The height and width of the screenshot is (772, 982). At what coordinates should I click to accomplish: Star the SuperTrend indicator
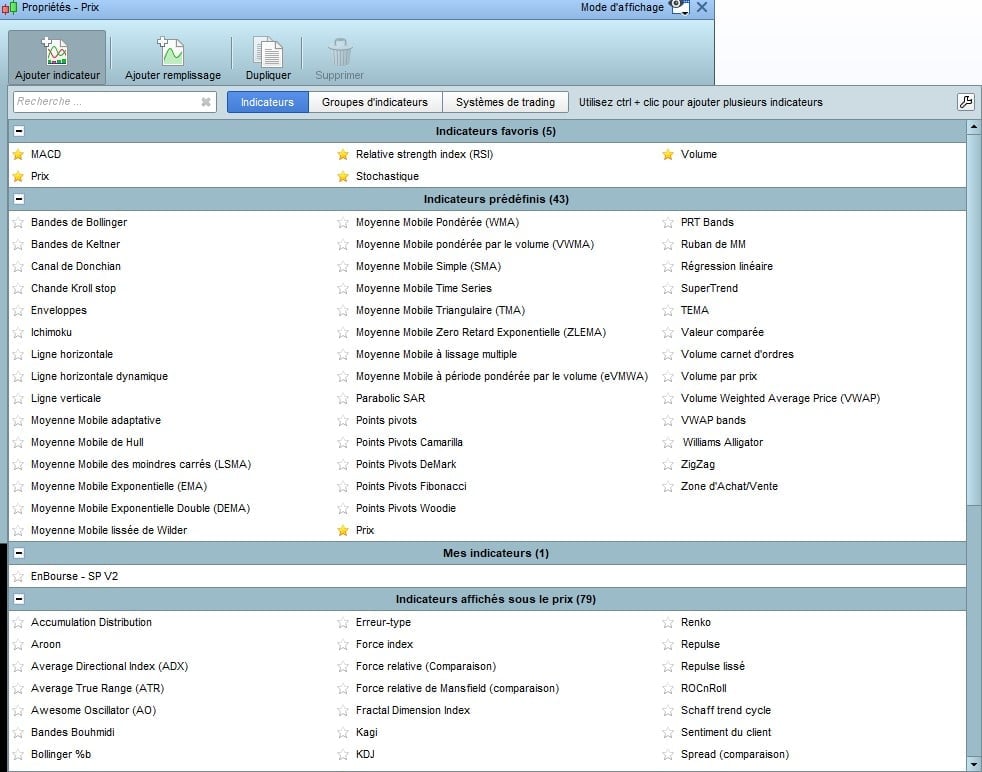click(668, 289)
